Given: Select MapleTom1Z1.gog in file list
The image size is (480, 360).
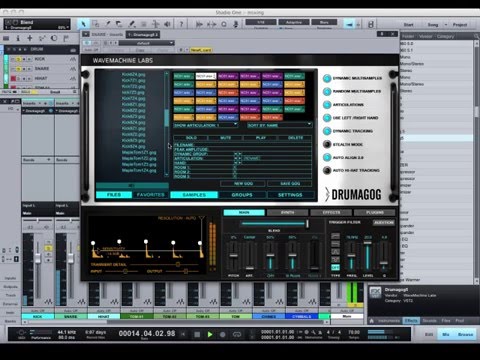Looking at the screenshot, I should [139, 152].
